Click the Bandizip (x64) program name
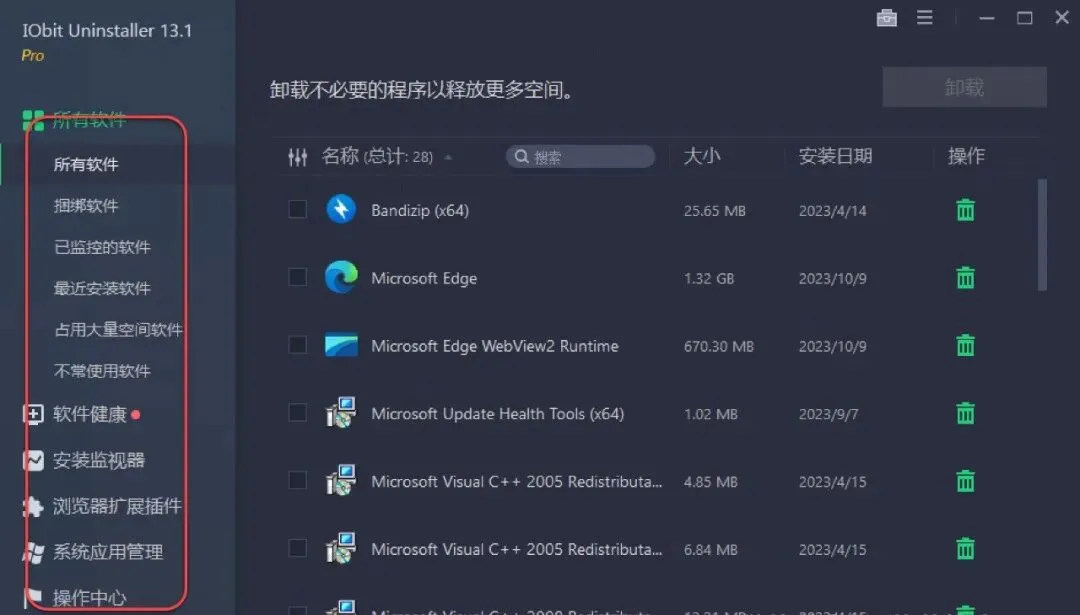The height and width of the screenshot is (615, 1080). tap(420, 210)
